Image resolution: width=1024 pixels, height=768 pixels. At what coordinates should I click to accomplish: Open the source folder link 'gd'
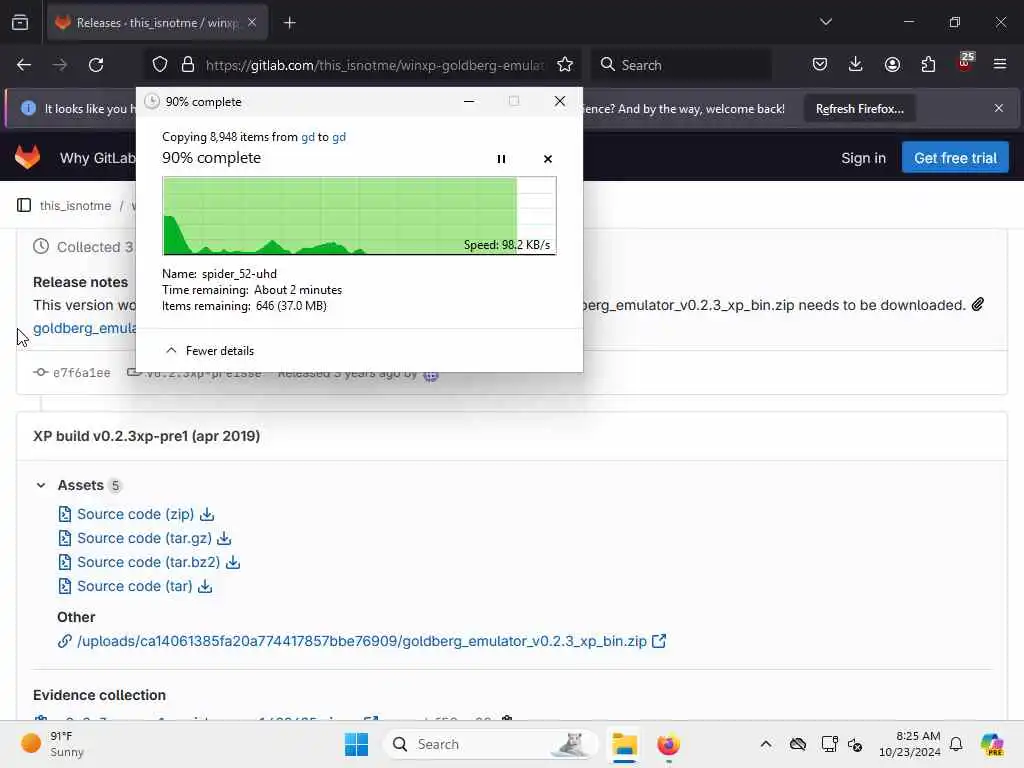[x=308, y=137]
